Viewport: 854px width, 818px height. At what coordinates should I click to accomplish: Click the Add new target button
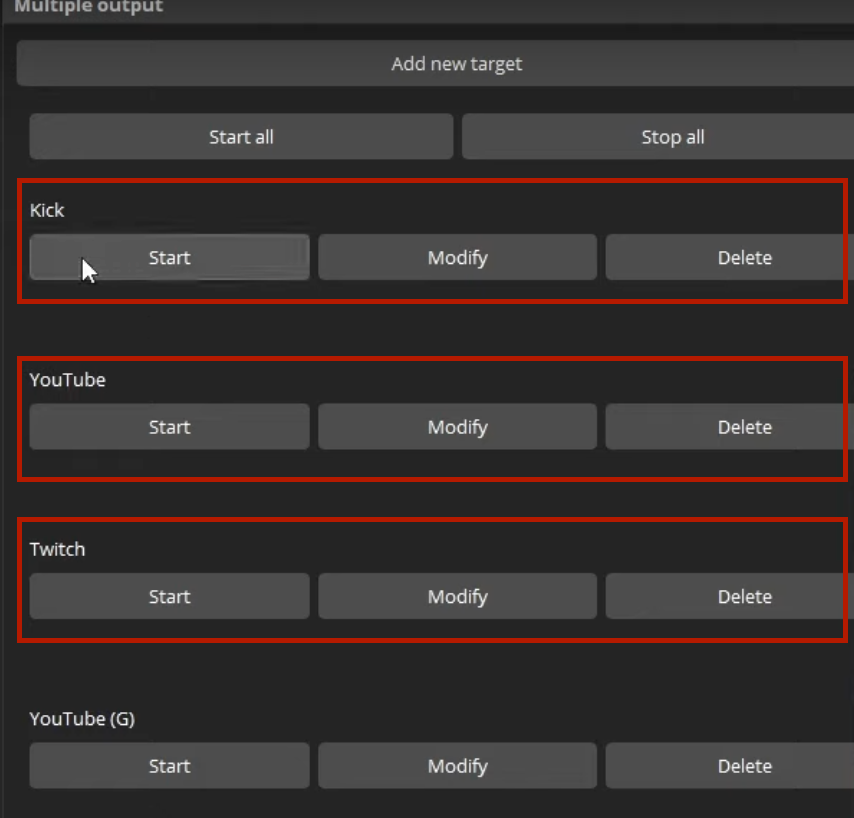click(x=456, y=64)
